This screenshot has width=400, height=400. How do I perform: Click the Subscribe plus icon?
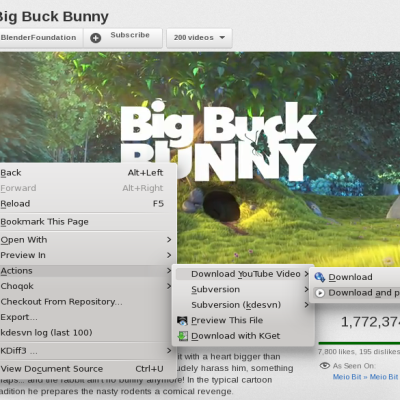click(95, 38)
